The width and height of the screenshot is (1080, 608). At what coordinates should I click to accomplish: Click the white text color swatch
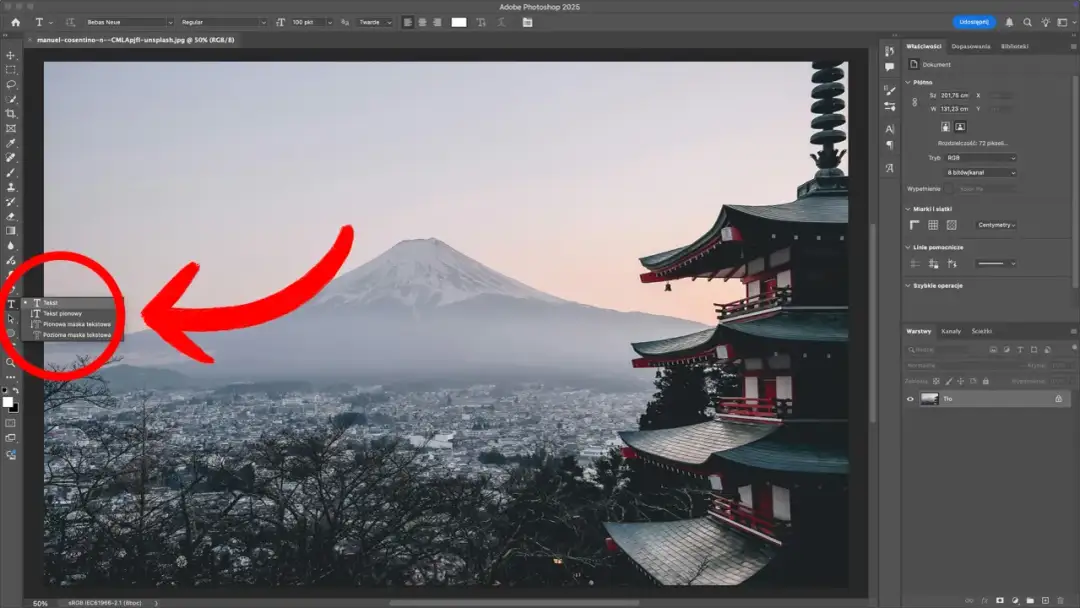click(x=459, y=22)
